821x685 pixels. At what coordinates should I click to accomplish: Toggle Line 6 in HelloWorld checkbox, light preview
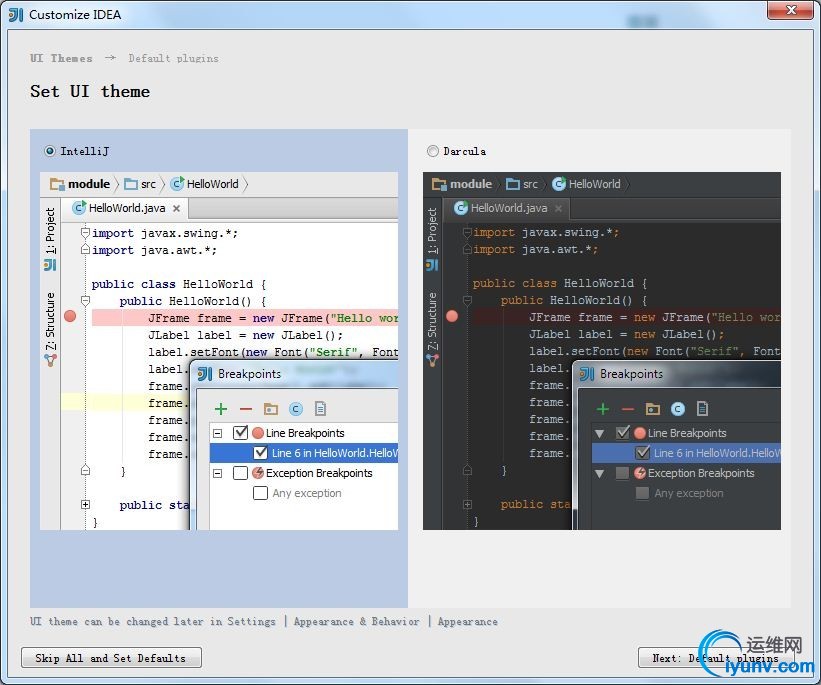click(260, 452)
